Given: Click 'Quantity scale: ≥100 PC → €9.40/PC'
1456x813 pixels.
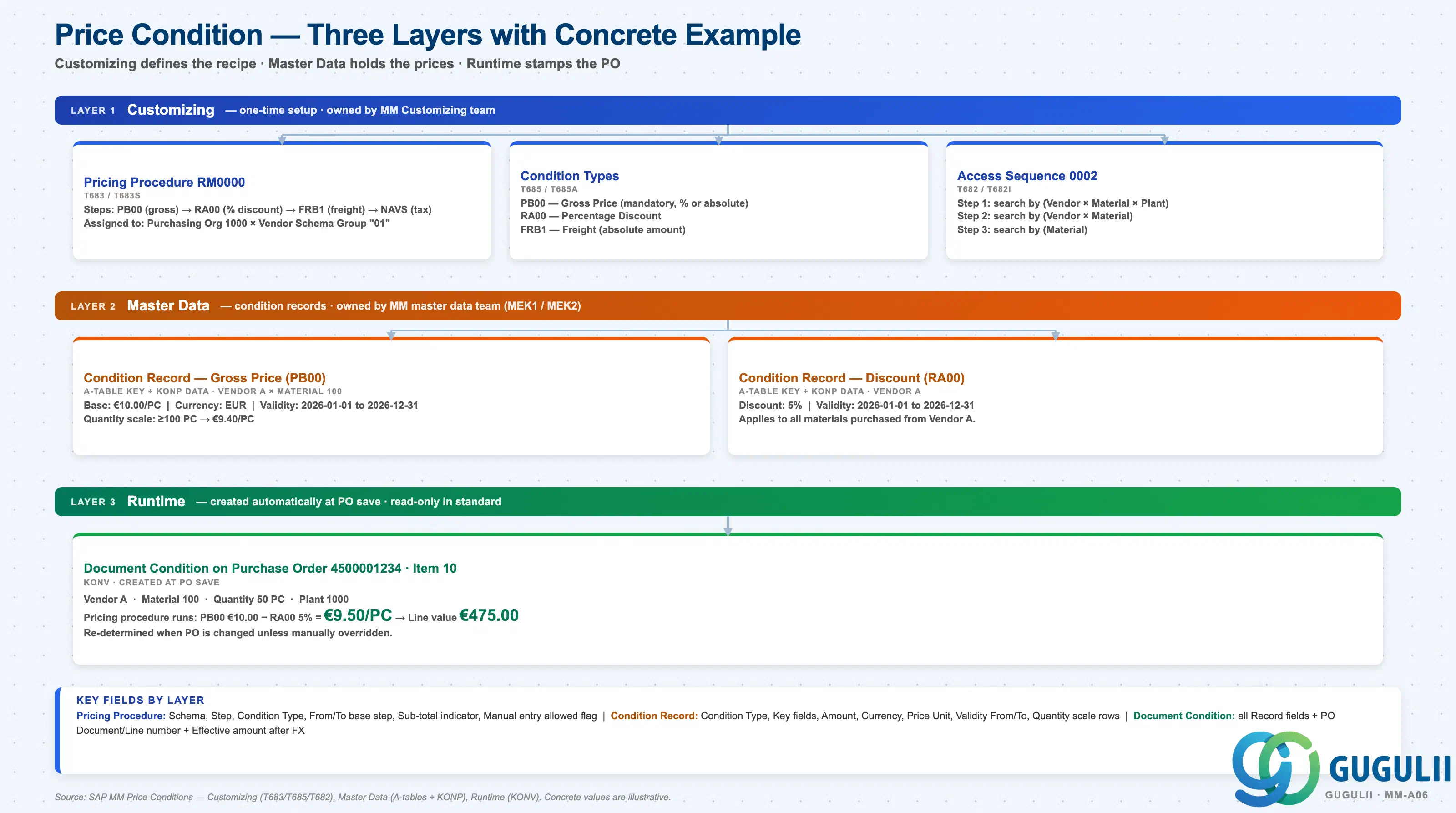Looking at the screenshot, I should [x=169, y=419].
